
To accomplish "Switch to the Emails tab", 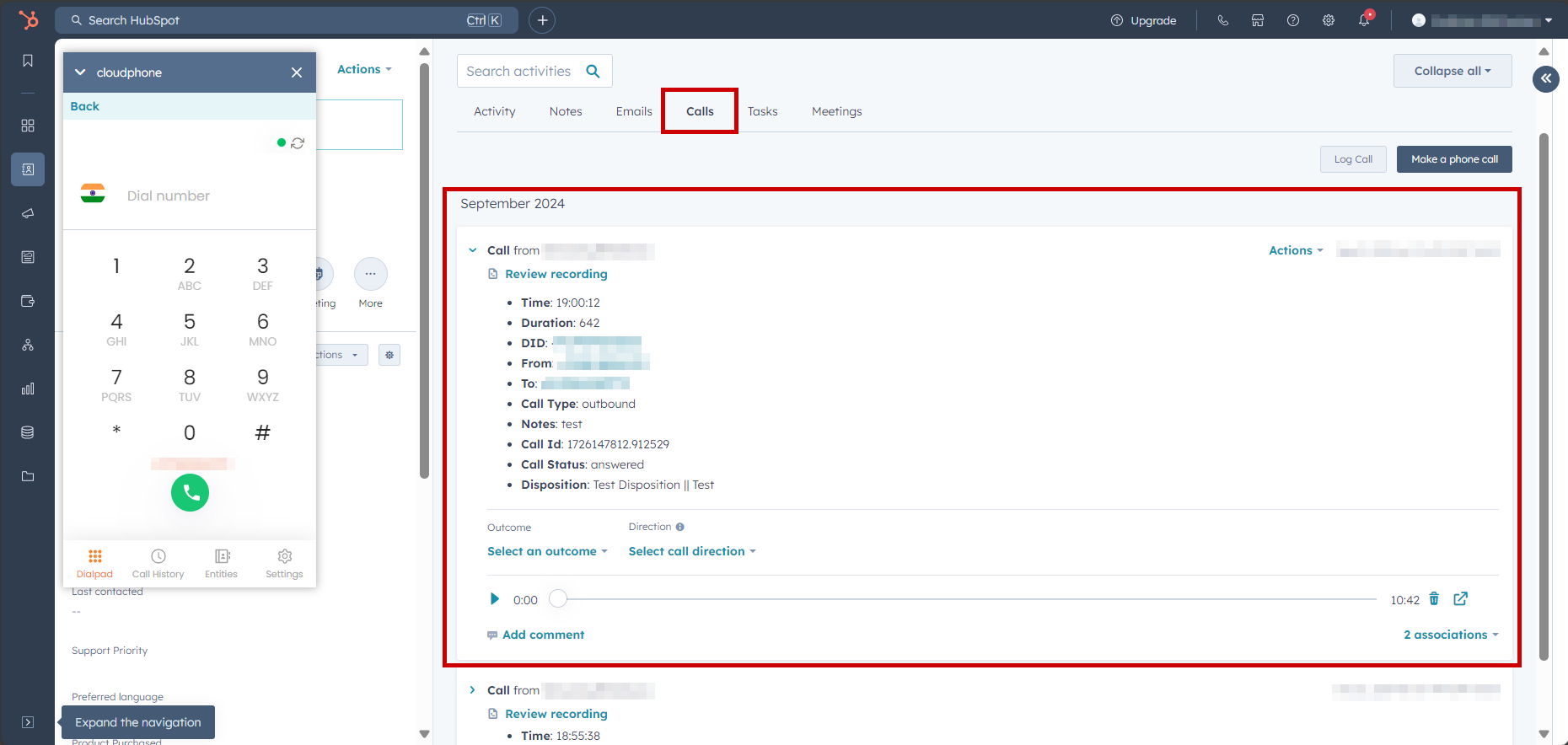I will pyautogui.click(x=634, y=111).
